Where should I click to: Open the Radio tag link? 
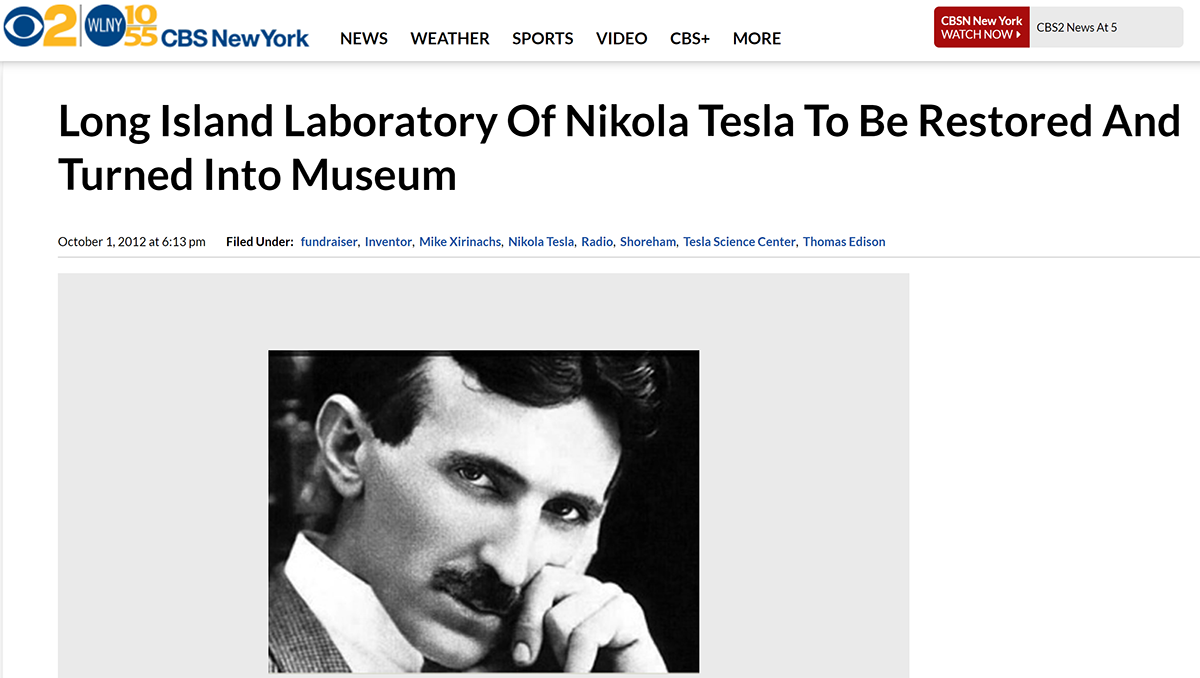[596, 242]
